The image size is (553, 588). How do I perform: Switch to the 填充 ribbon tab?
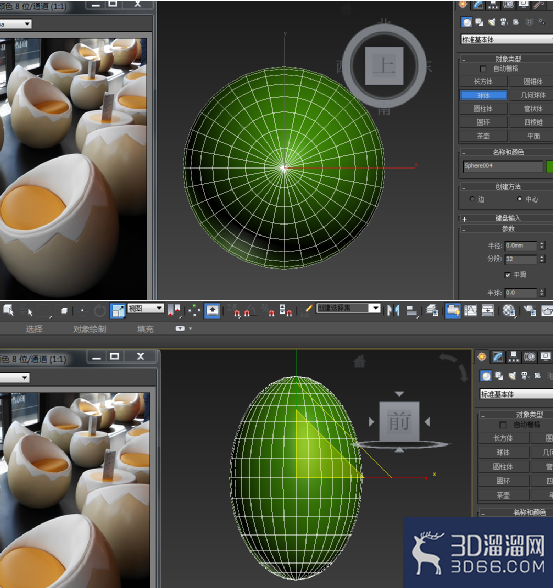click(x=145, y=329)
